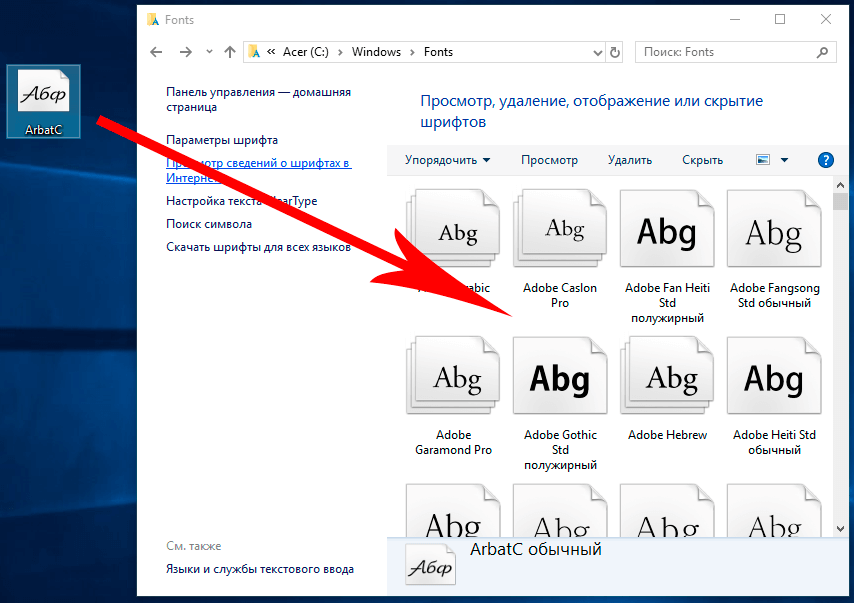Open 'Просмотр сведений о шрифтах в Интернете' link
854x603 pixels.
coord(258,170)
